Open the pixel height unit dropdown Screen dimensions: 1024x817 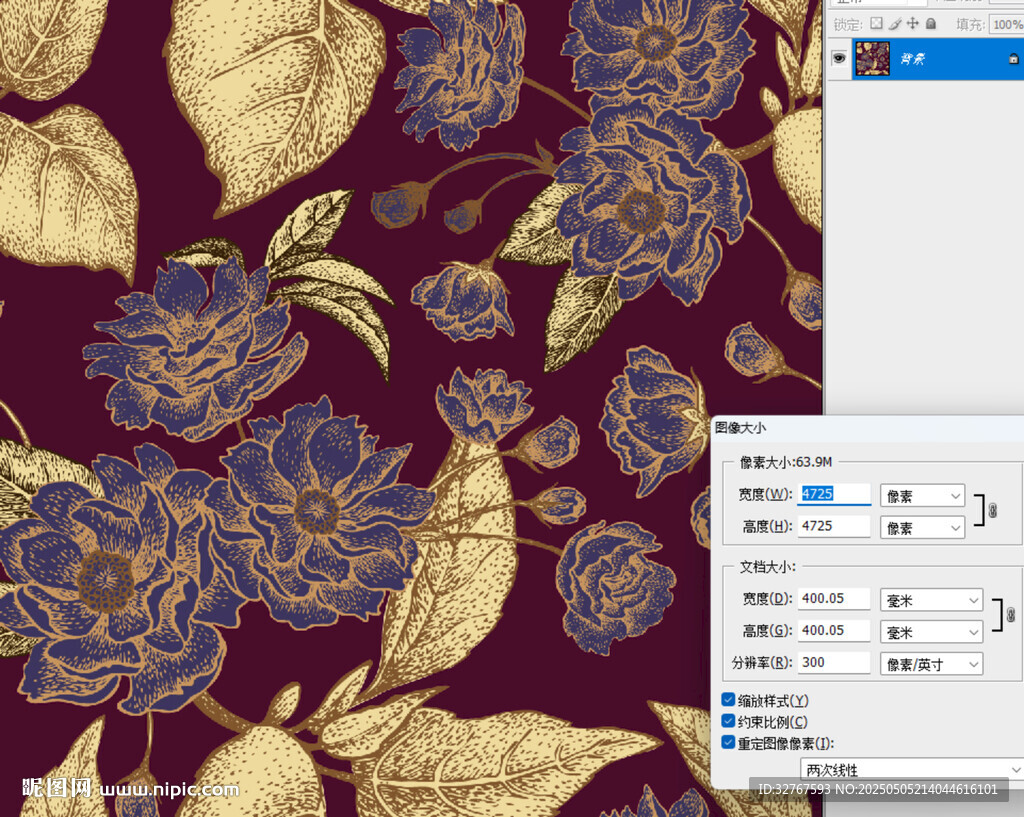coord(922,528)
